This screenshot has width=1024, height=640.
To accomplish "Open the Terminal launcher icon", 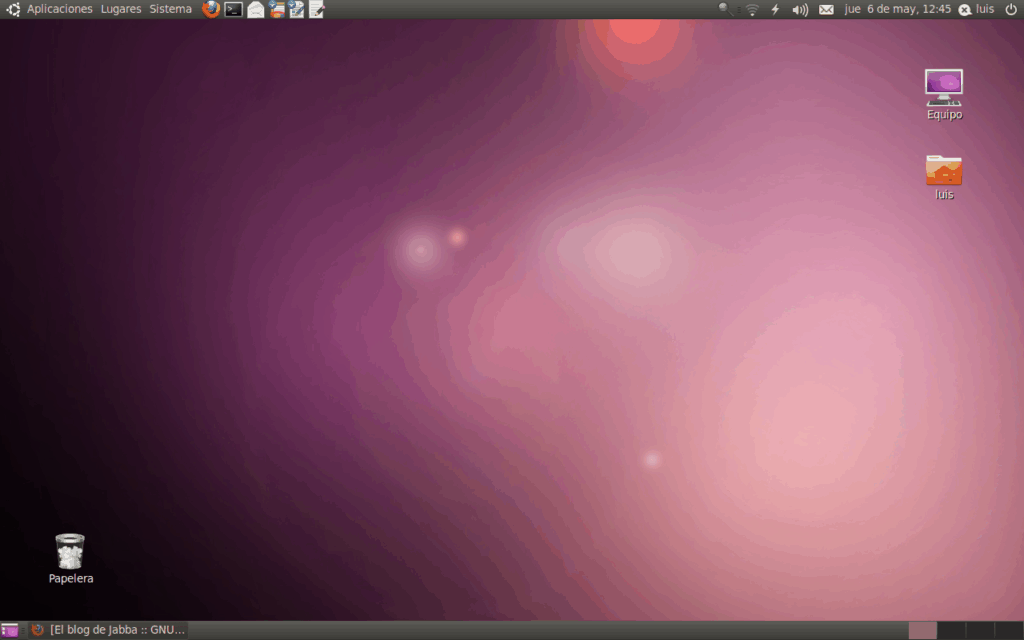I will [x=233, y=9].
